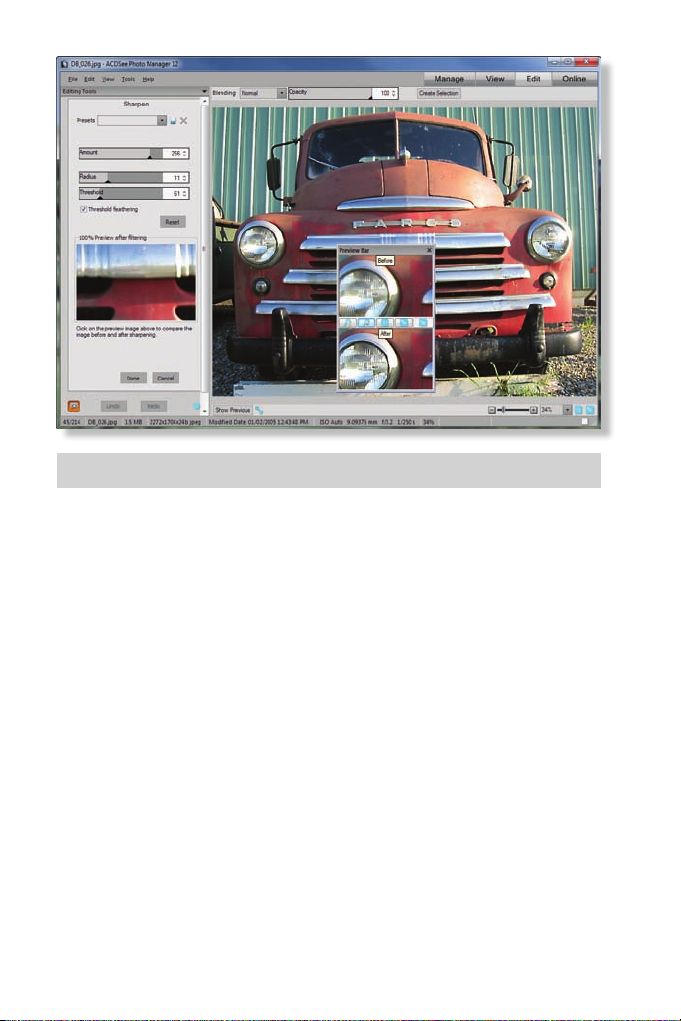Open the Edit menu
The height and width of the screenshot is (1021, 681).
point(90,79)
